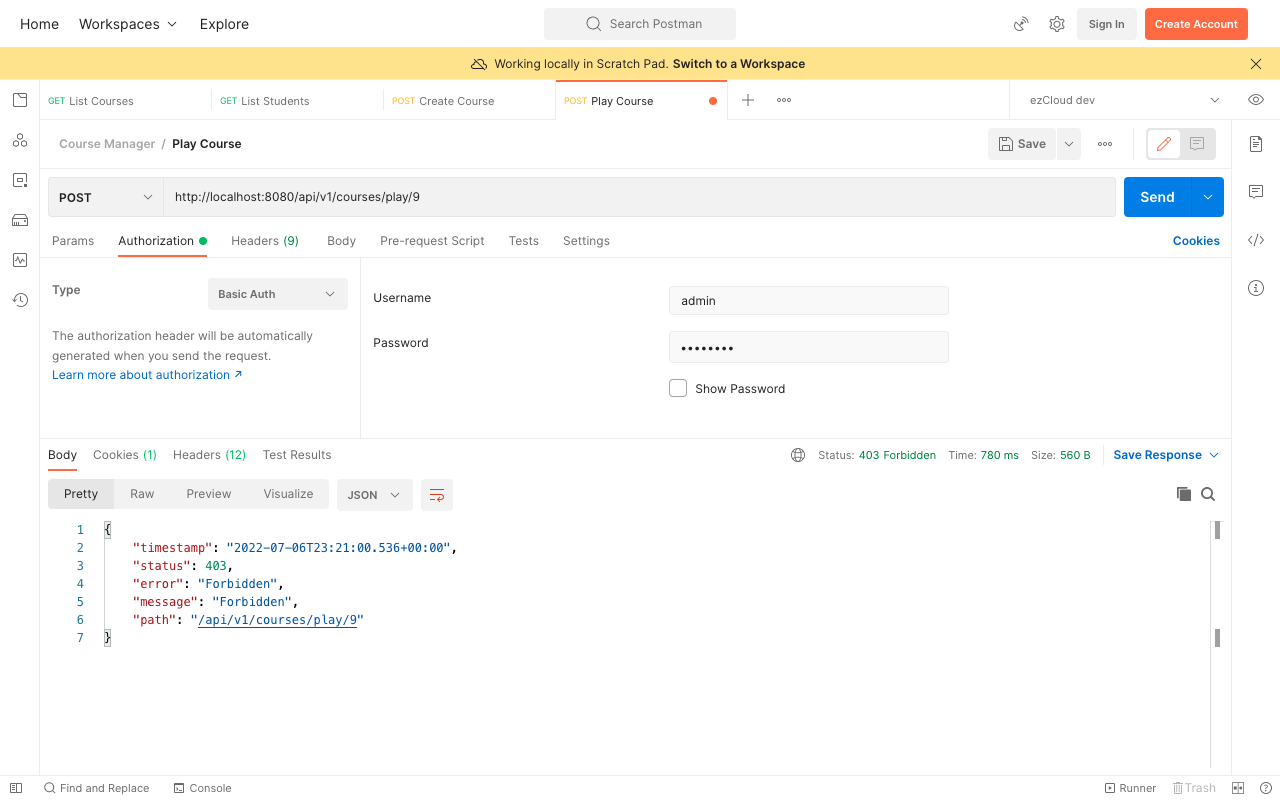Click Create Account button
Screen dimensions: 1280x800
[1196, 24]
